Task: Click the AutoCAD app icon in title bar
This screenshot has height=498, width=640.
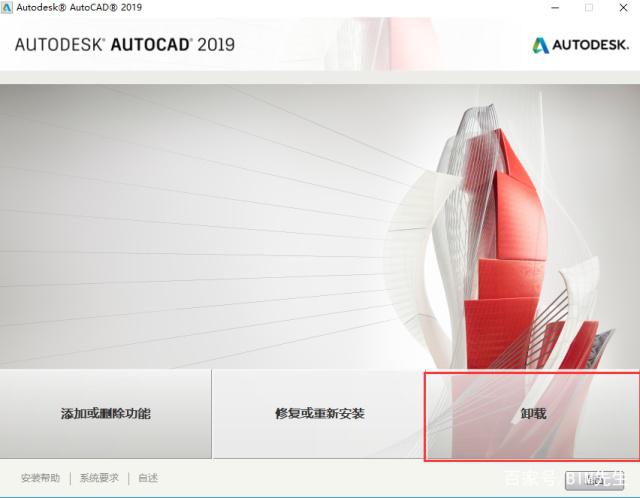Action: click(x=7, y=7)
